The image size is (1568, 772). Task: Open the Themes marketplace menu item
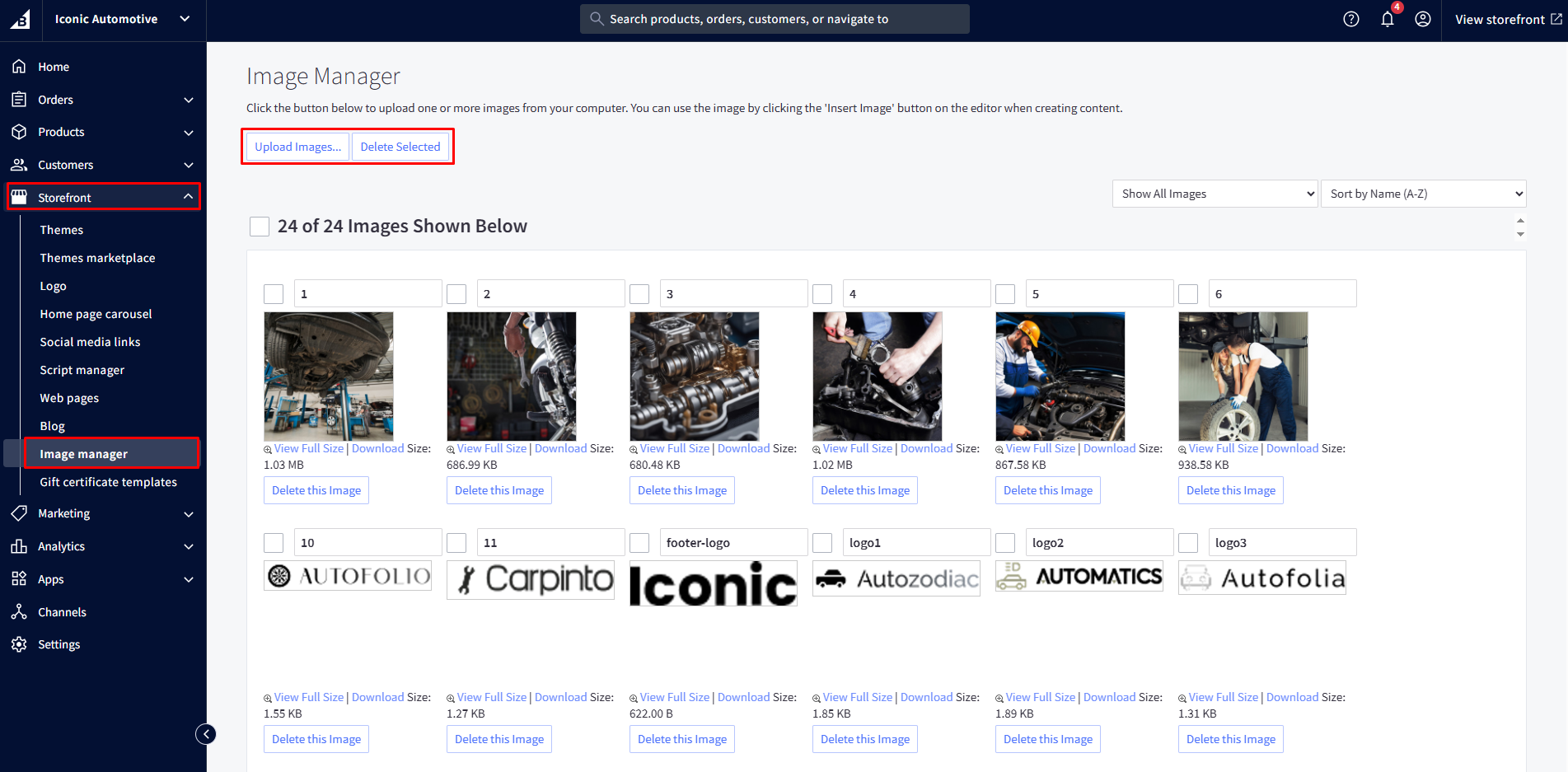coord(97,258)
